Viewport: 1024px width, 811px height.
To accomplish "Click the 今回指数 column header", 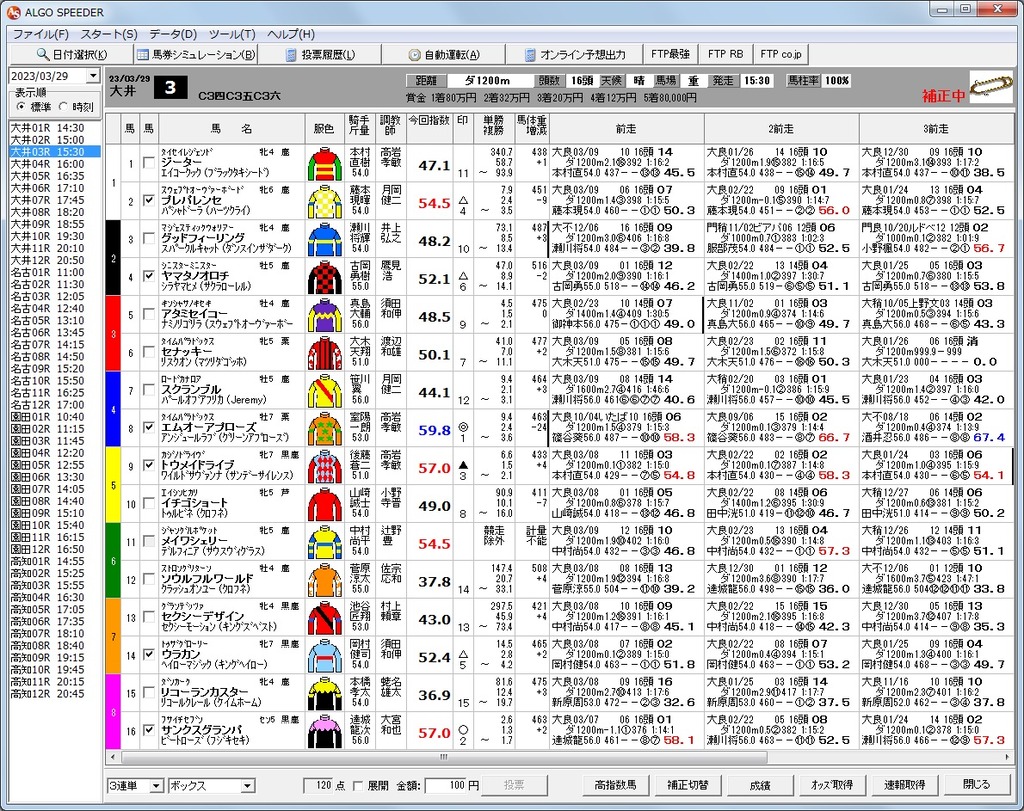I will point(430,129).
